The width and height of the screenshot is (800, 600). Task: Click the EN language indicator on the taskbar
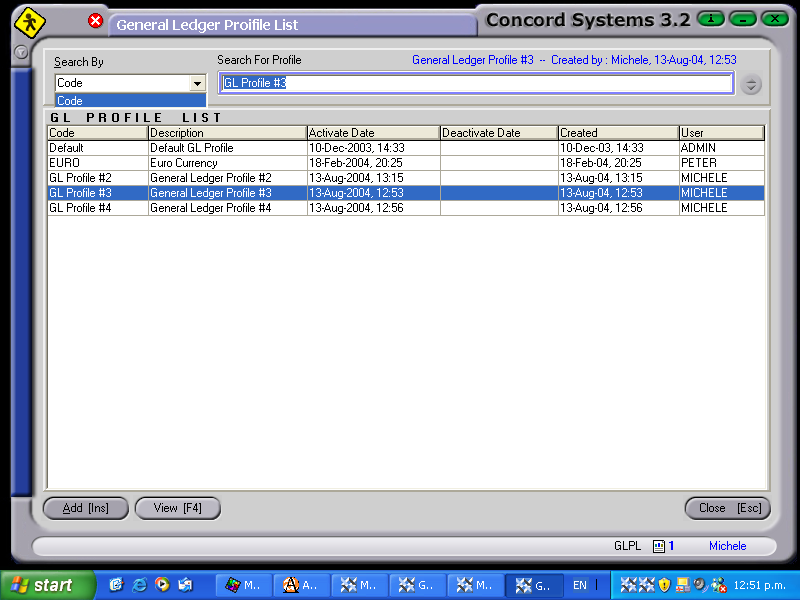click(x=578, y=585)
